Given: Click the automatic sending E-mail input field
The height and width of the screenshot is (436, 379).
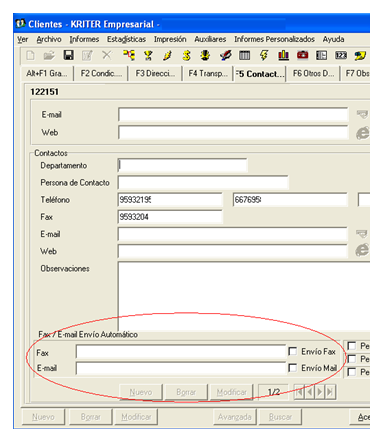Looking at the screenshot, I should (181, 368).
